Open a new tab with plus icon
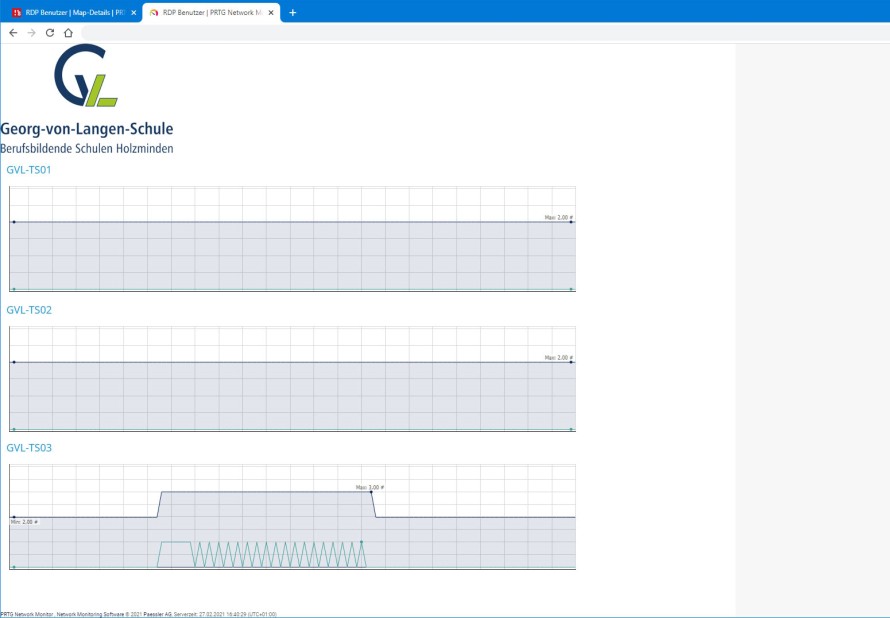The image size is (890, 618). [292, 12]
